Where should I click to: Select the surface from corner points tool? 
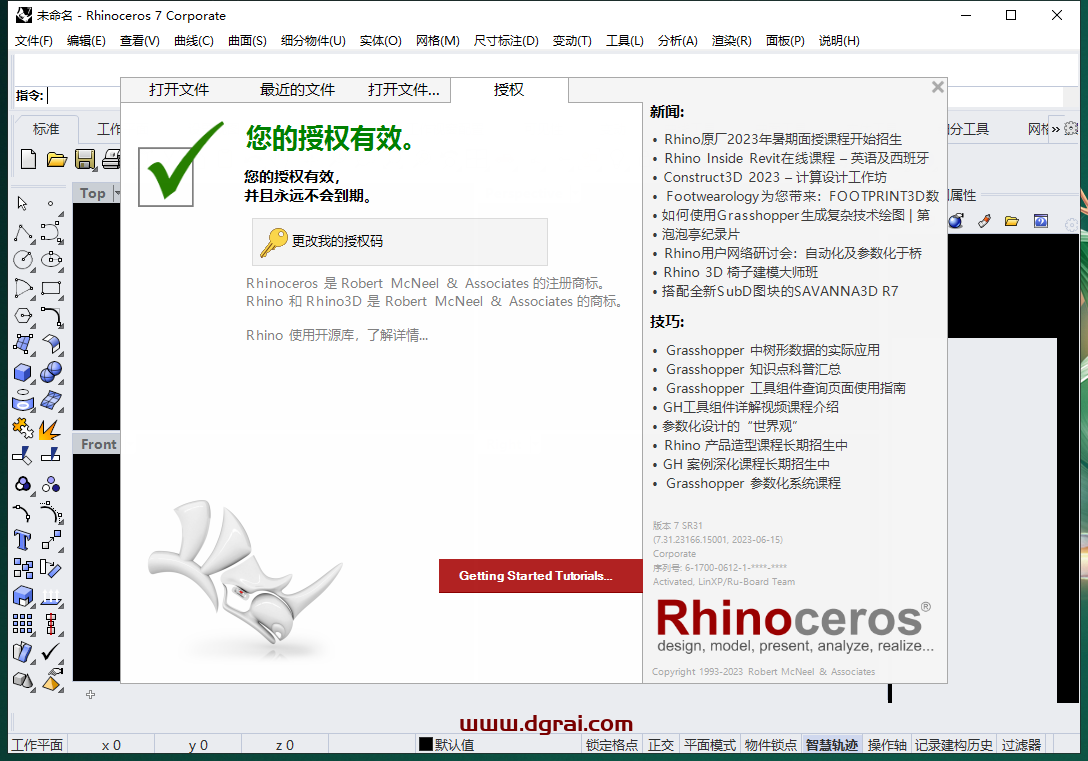pos(23,344)
